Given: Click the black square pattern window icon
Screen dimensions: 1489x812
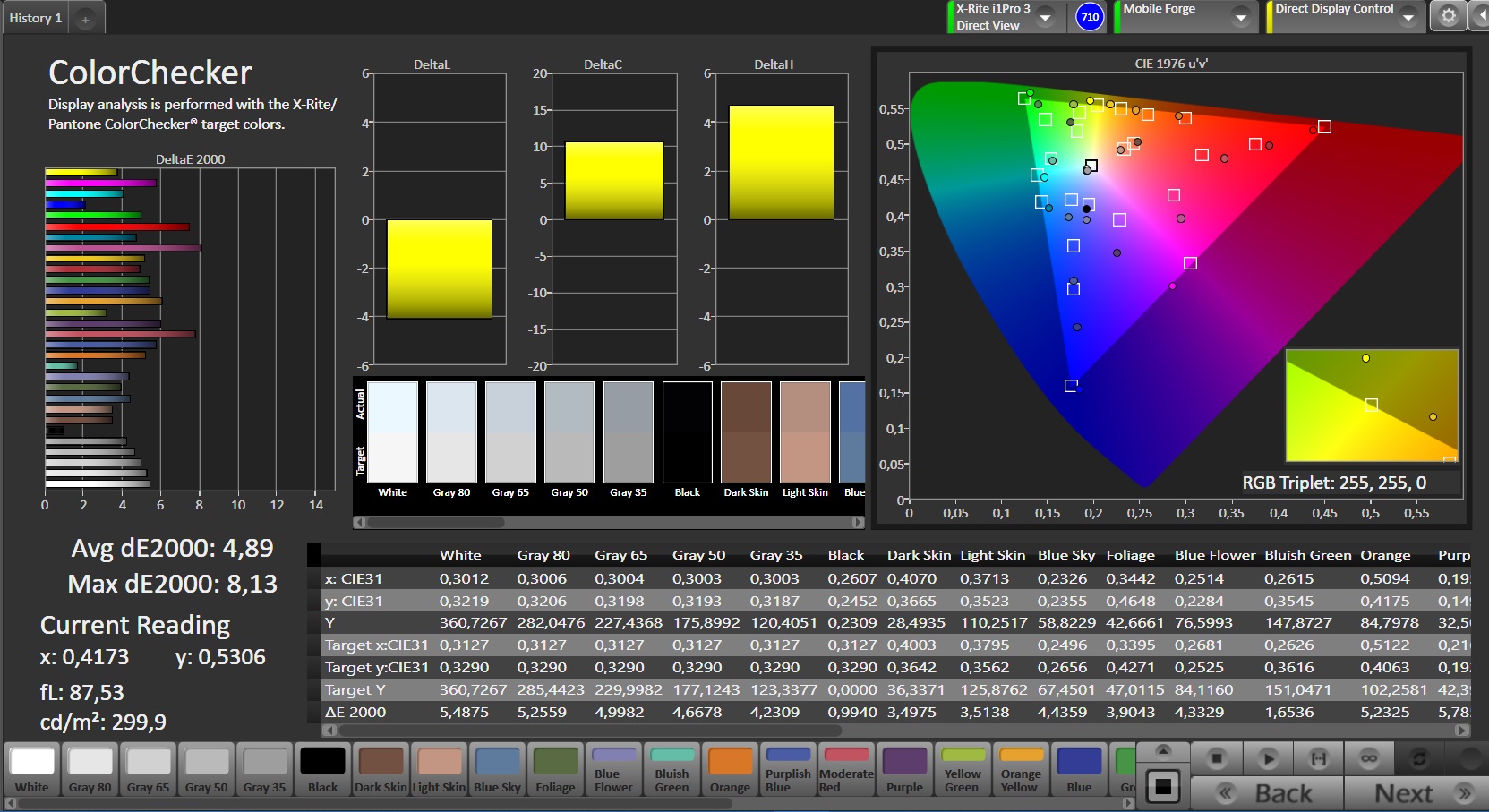Looking at the screenshot, I should pyautogui.click(x=1163, y=787).
